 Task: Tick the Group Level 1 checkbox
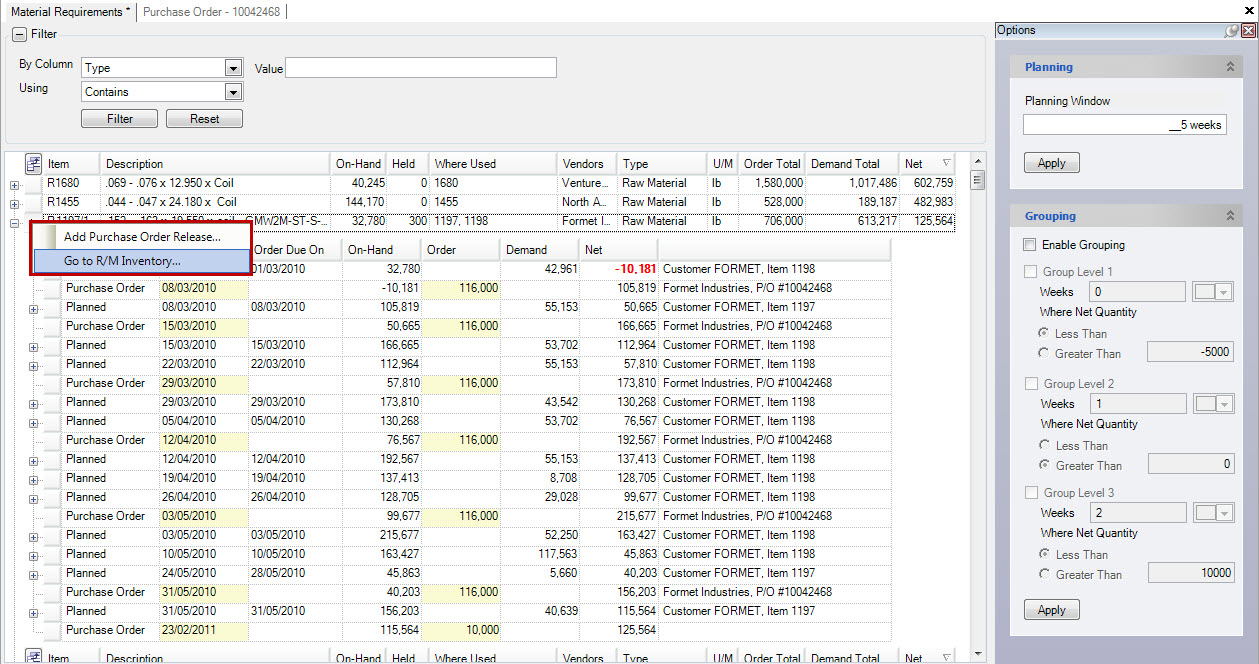coord(1030,272)
